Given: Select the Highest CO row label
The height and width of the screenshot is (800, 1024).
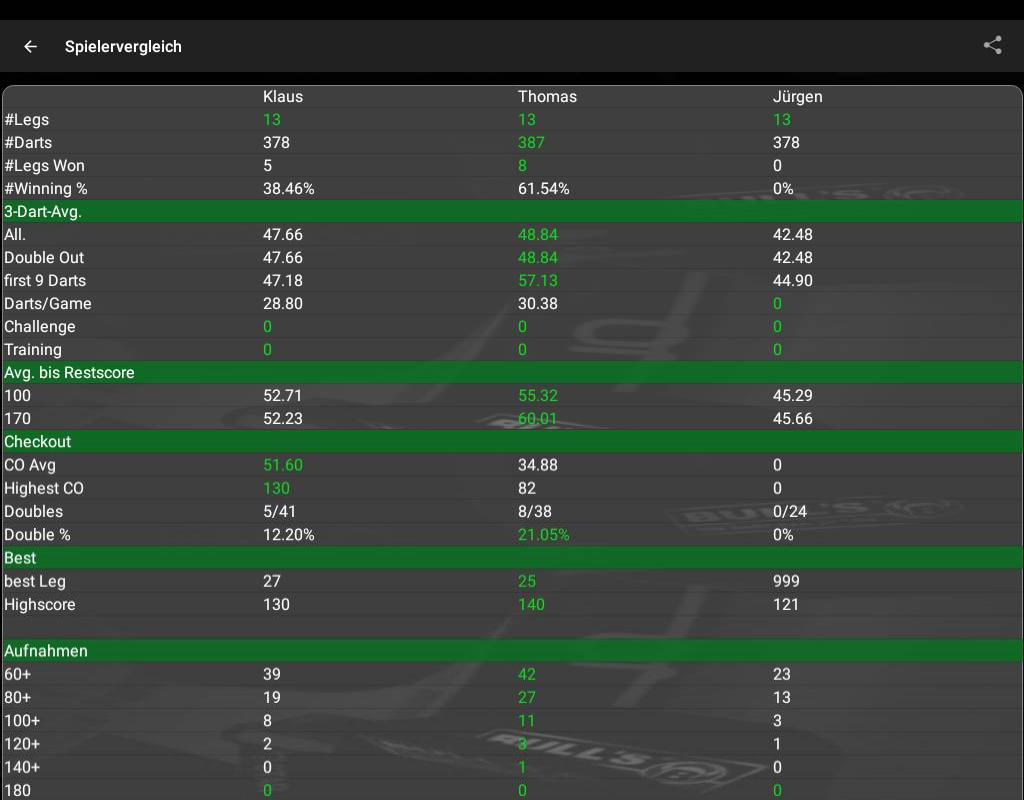Looking at the screenshot, I should coord(44,488).
